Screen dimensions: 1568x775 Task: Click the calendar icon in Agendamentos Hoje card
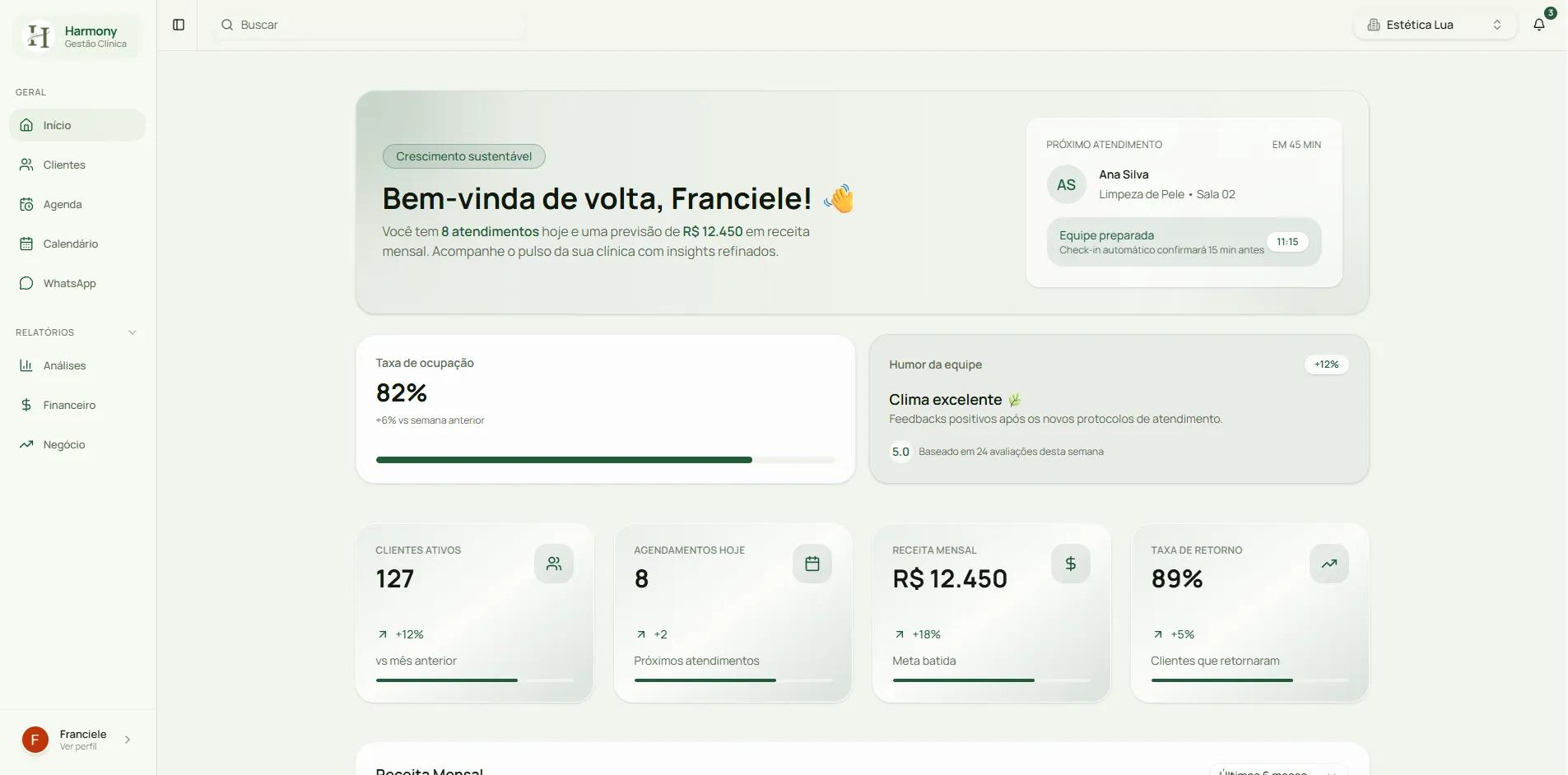click(812, 564)
